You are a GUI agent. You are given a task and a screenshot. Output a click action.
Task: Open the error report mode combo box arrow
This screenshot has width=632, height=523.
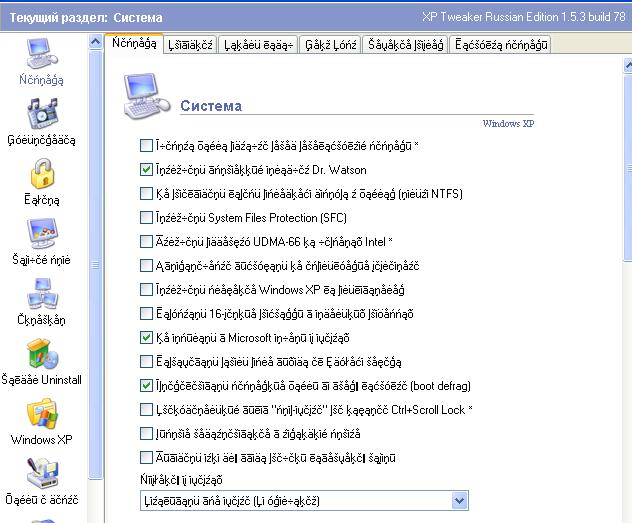coord(459,501)
